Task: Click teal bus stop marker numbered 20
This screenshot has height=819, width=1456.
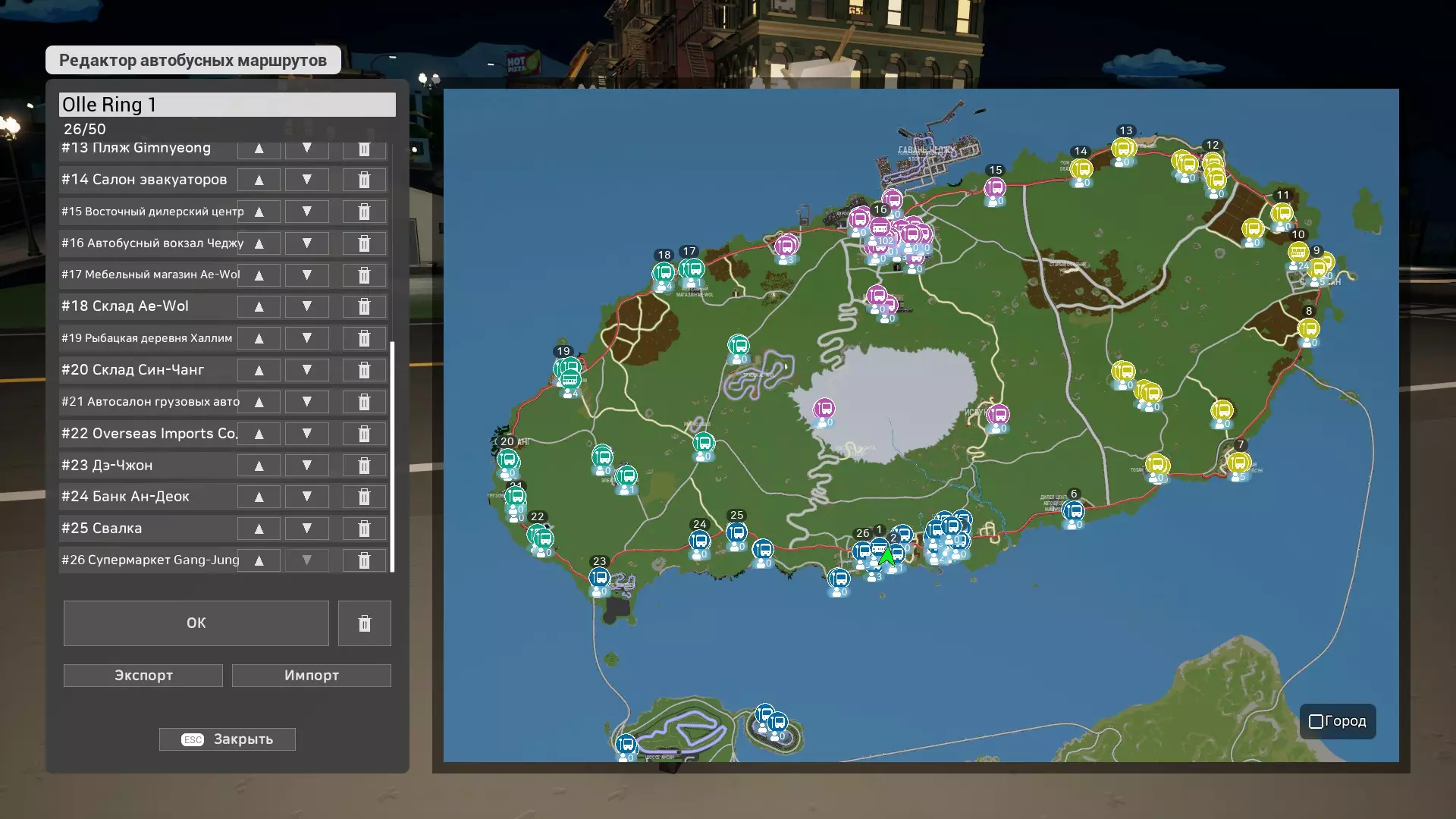Action: pyautogui.click(x=507, y=459)
